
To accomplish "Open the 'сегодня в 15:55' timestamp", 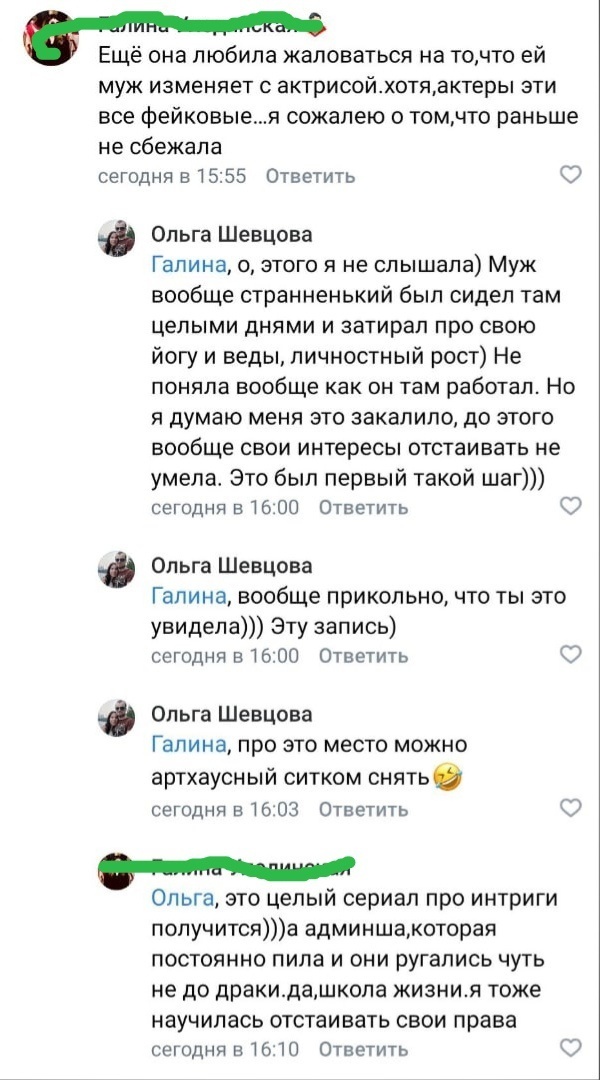I will pyautogui.click(x=171, y=176).
